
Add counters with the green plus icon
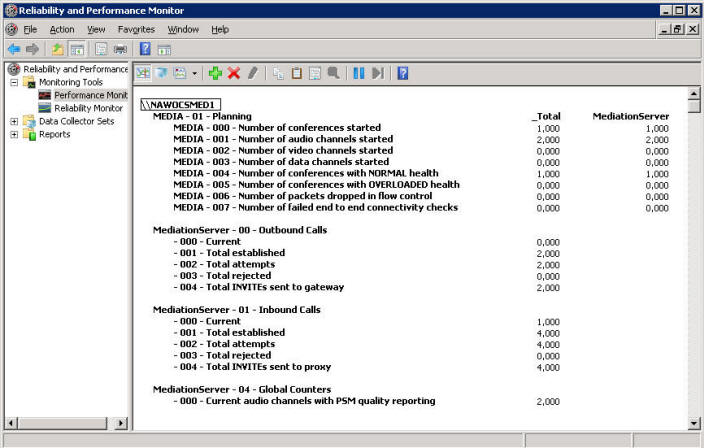coord(216,73)
